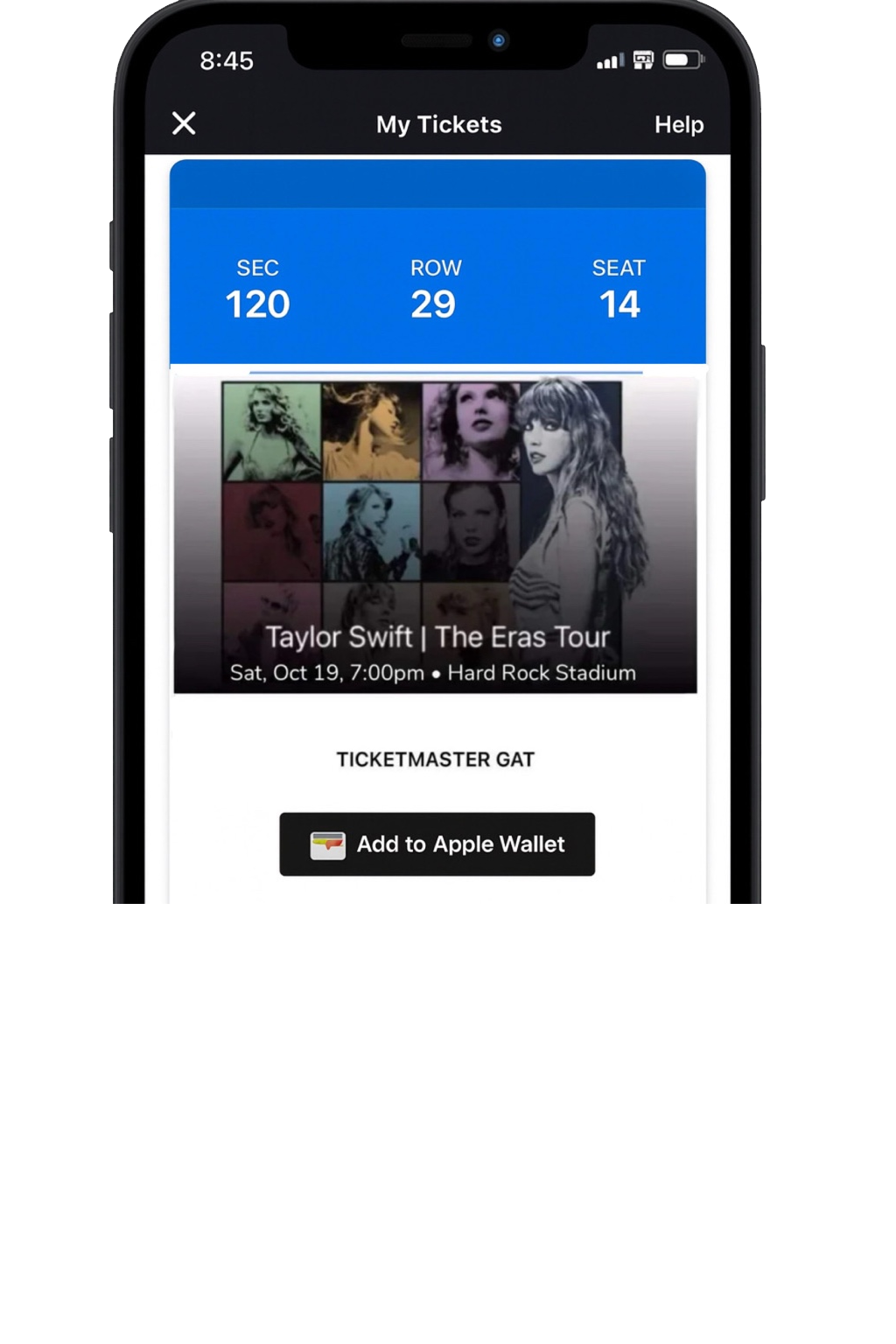Screen dimensions: 896x1344
Task: Close the My Tickets screen with X
Action: point(184,123)
